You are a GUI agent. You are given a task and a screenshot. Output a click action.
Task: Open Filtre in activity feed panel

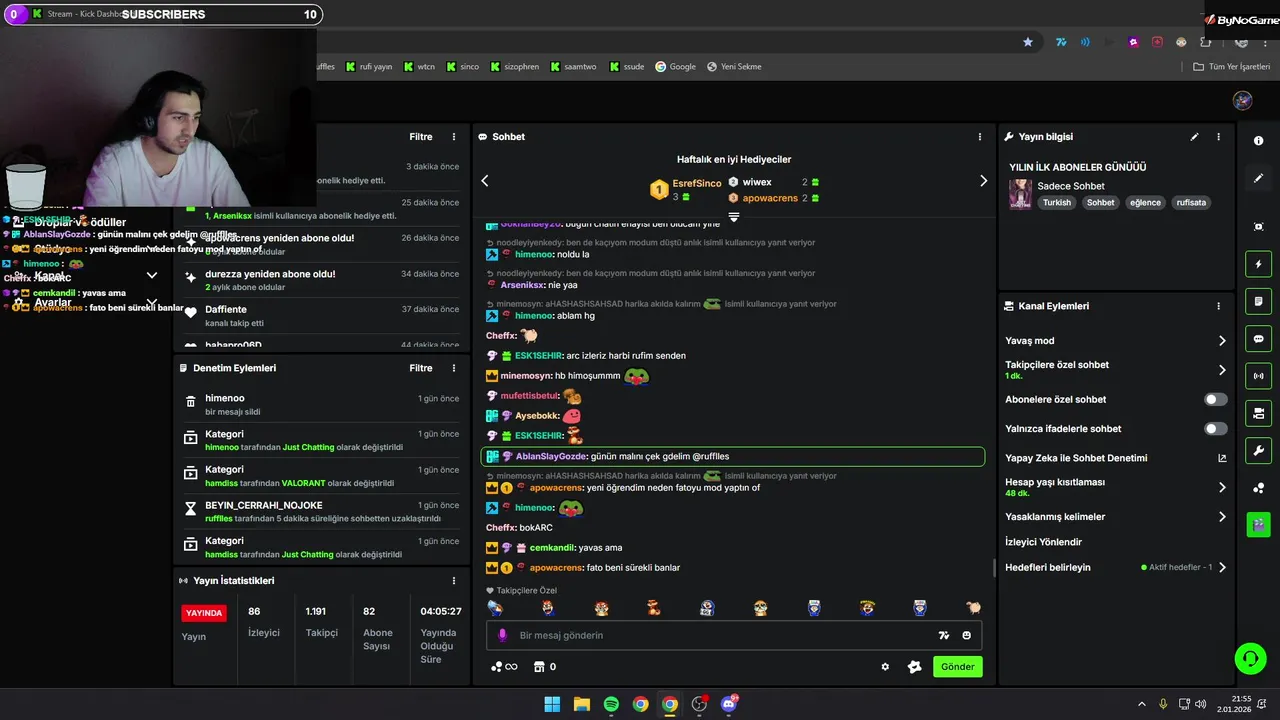[421, 137]
